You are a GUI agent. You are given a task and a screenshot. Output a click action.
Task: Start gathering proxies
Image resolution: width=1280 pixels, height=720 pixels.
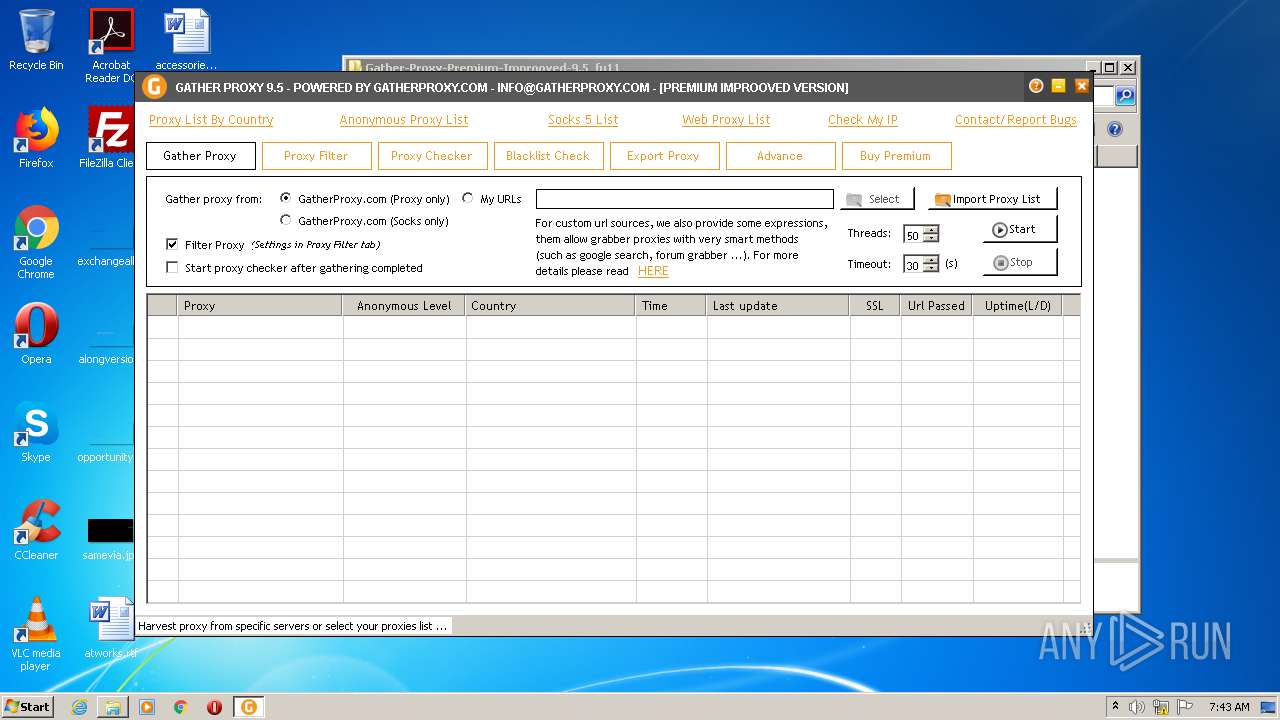coord(1019,229)
